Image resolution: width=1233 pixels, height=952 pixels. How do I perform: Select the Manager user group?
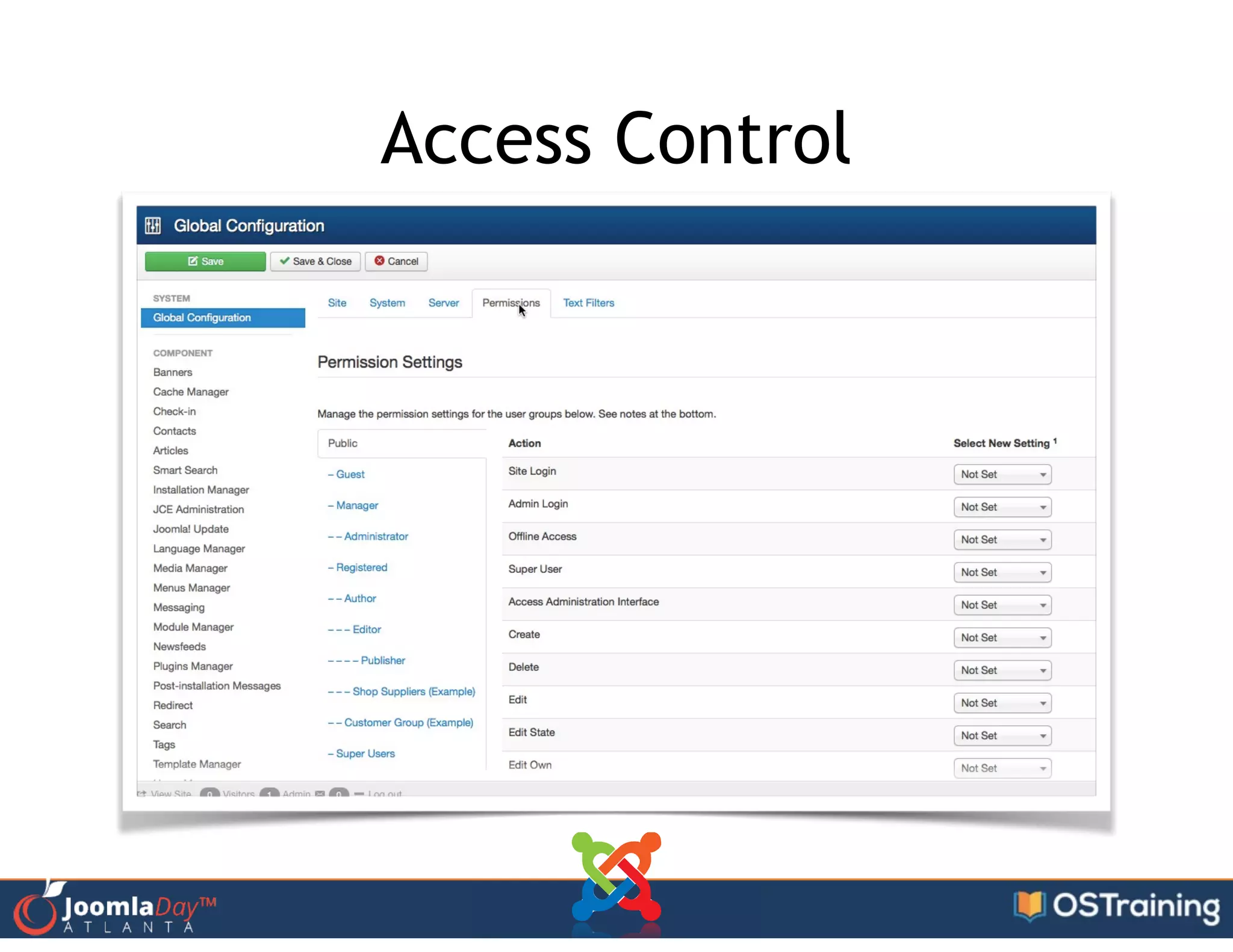click(353, 505)
